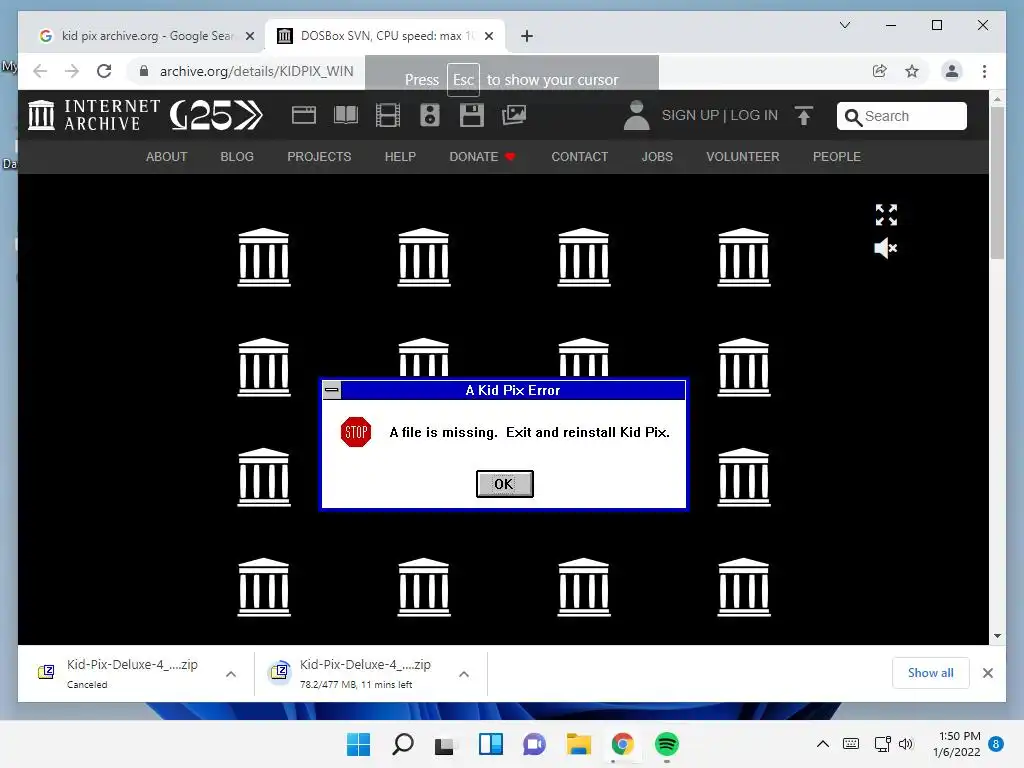
Task: Open the DONATE menu item
Action: click(482, 157)
